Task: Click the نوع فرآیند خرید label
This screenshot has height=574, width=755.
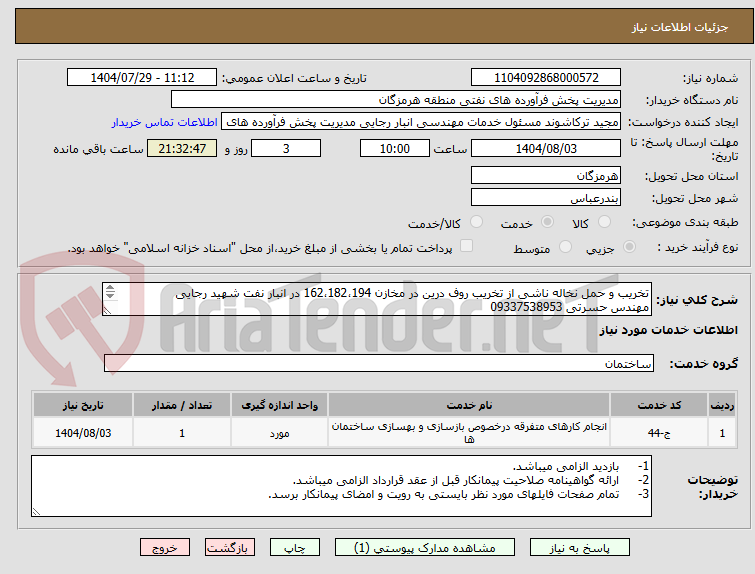Action: click(x=697, y=247)
